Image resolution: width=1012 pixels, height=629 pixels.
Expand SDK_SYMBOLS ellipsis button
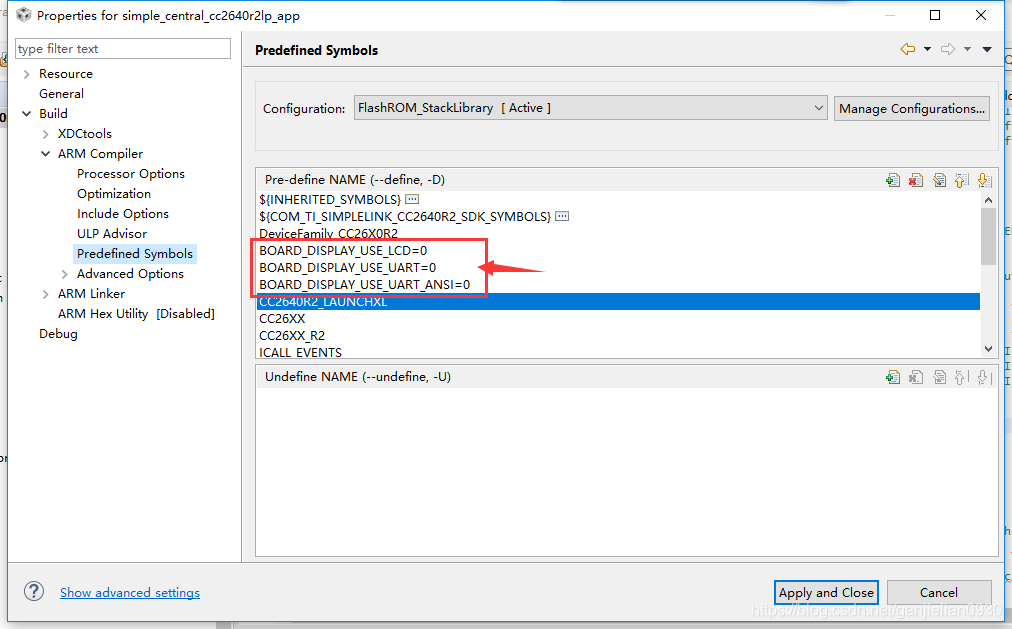(562, 215)
